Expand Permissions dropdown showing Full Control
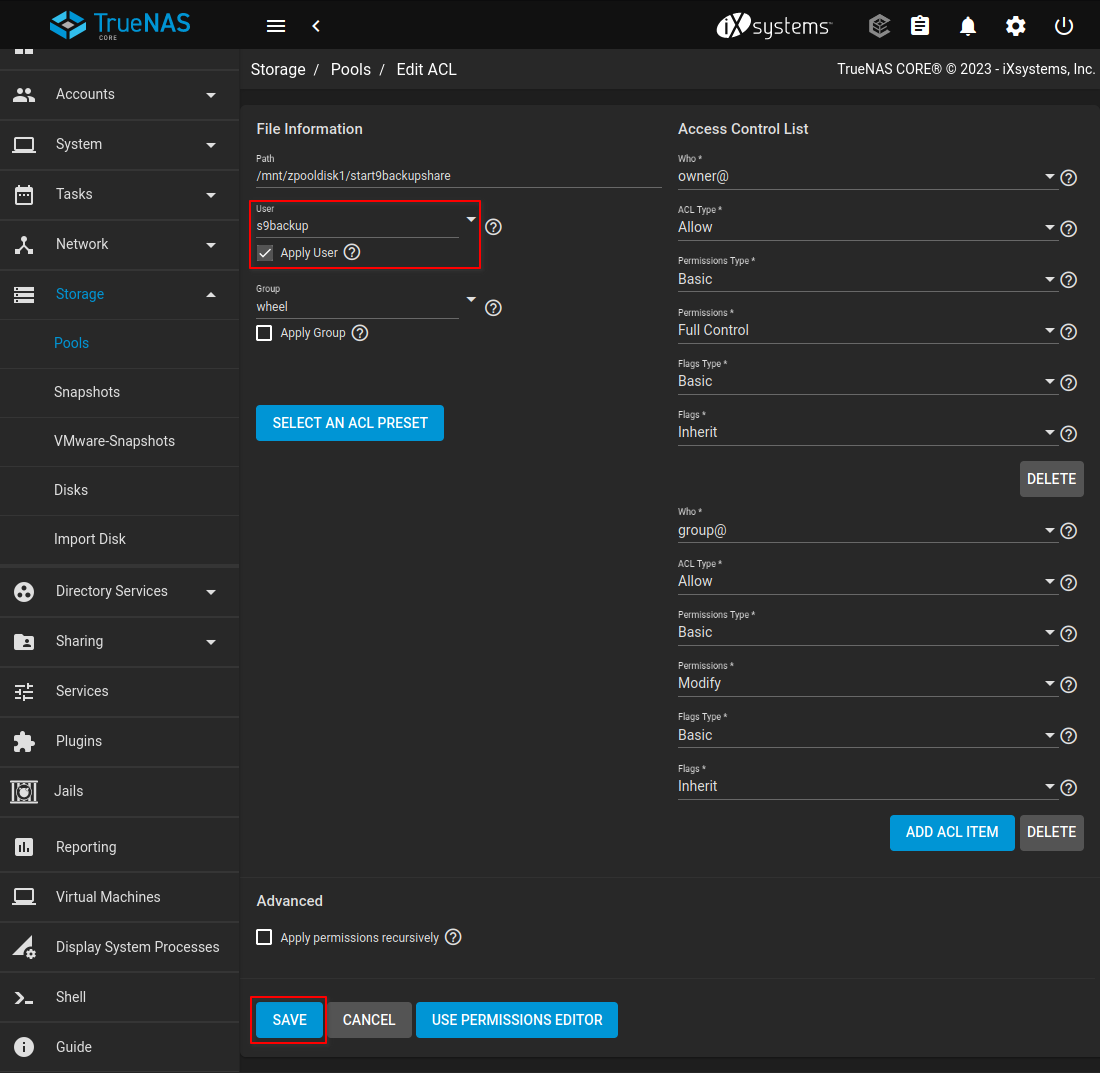This screenshot has width=1100, height=1073. tap(866, 330)
